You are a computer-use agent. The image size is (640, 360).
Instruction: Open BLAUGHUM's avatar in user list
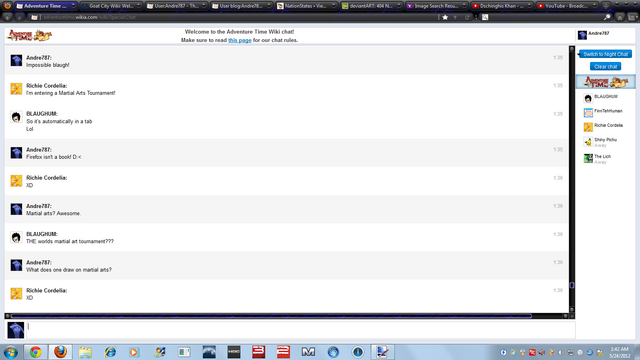(x=588, y=98)
